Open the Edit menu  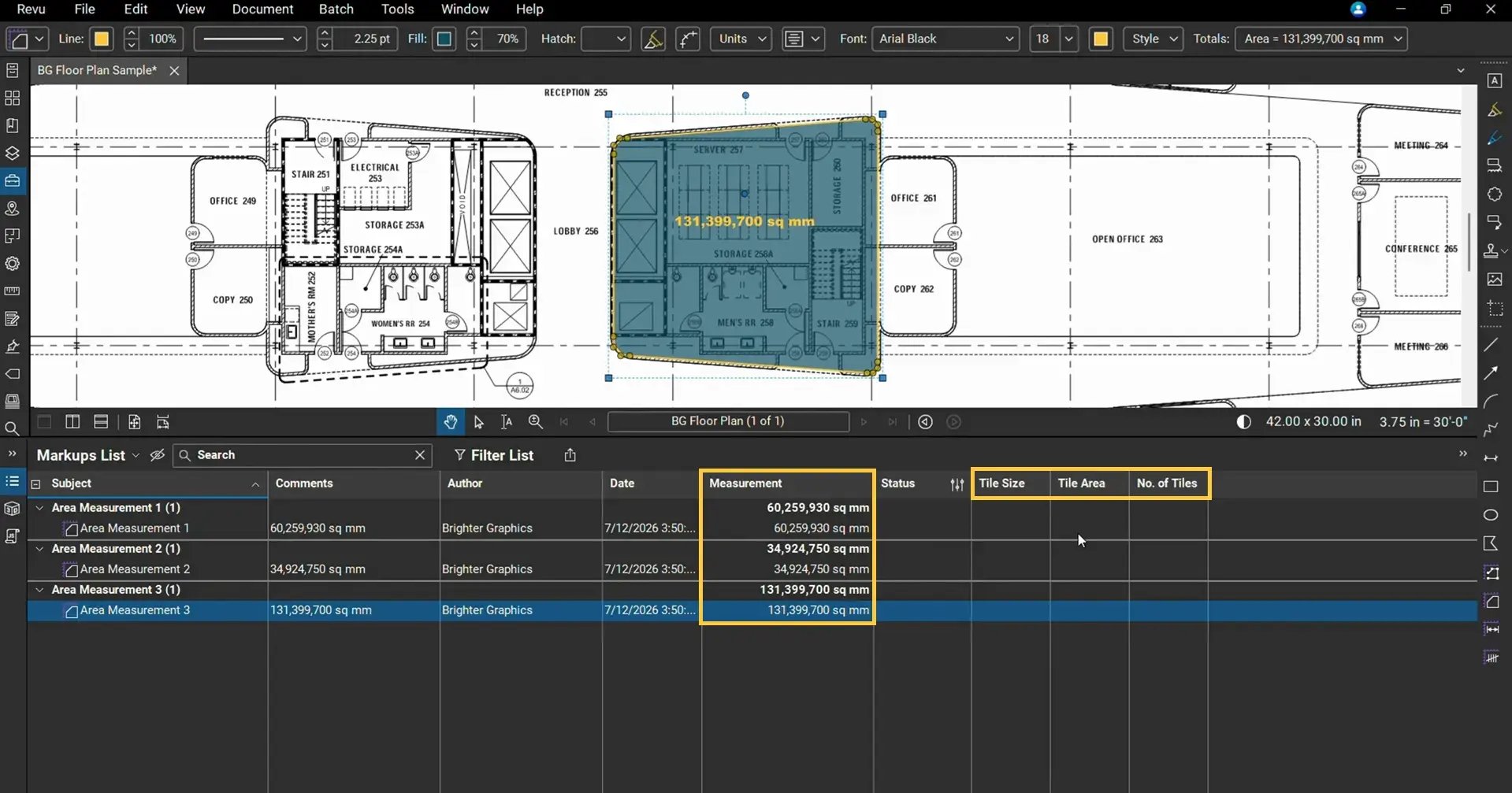point(136,9)
